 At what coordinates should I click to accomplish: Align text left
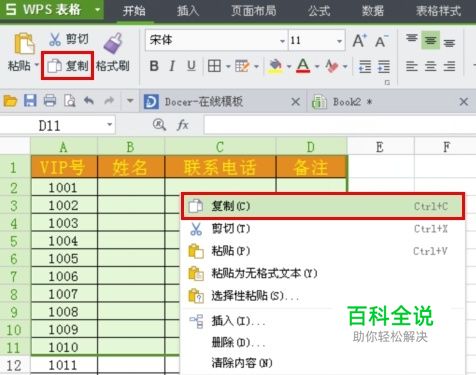[x=412, y=66]
